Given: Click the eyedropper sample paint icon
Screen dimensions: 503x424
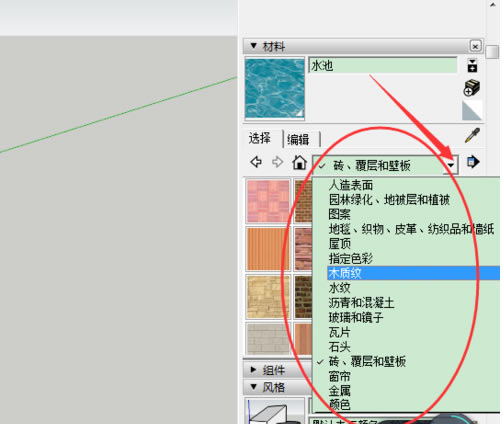Looking at the screenshot, I should 472,136.
